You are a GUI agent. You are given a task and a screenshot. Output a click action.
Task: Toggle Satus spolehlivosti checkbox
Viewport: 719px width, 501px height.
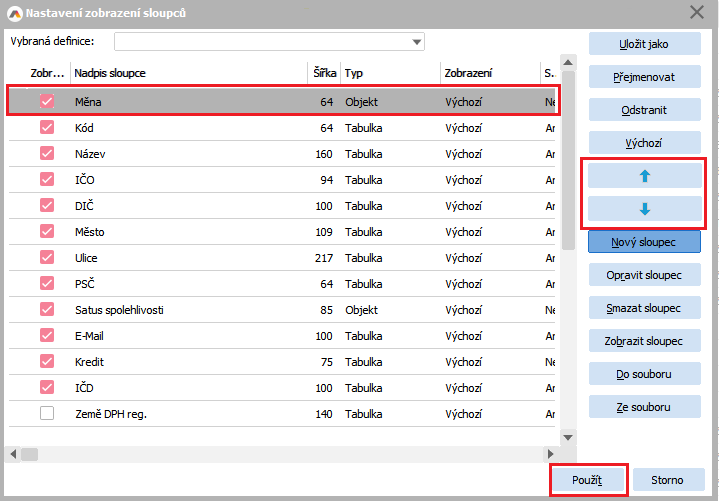point(47,309)
